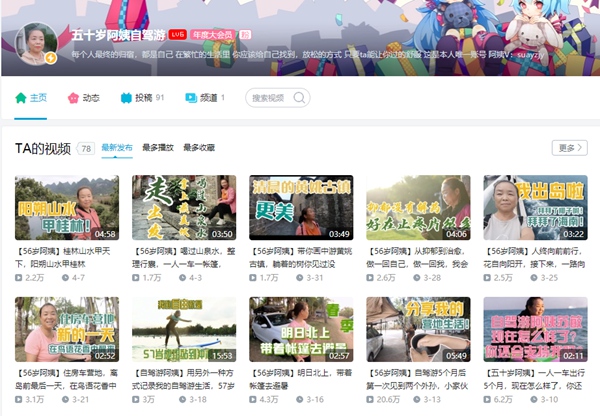Sort videos by 最多收藏
The width and height of the screenshot is (600, 416).
click(x=198, y=148)
